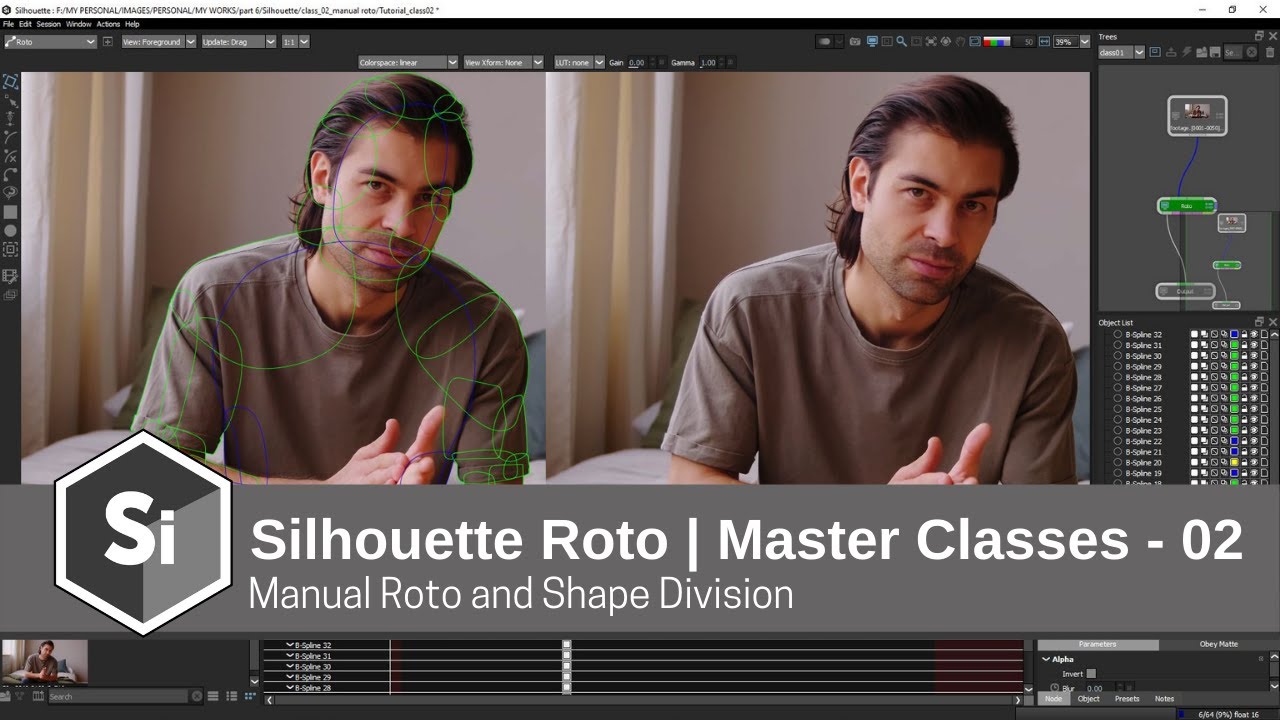Switch to the Notes tab
Image resolution: width=1280 pixels, height=720 pixels.
coord(1164,699)
